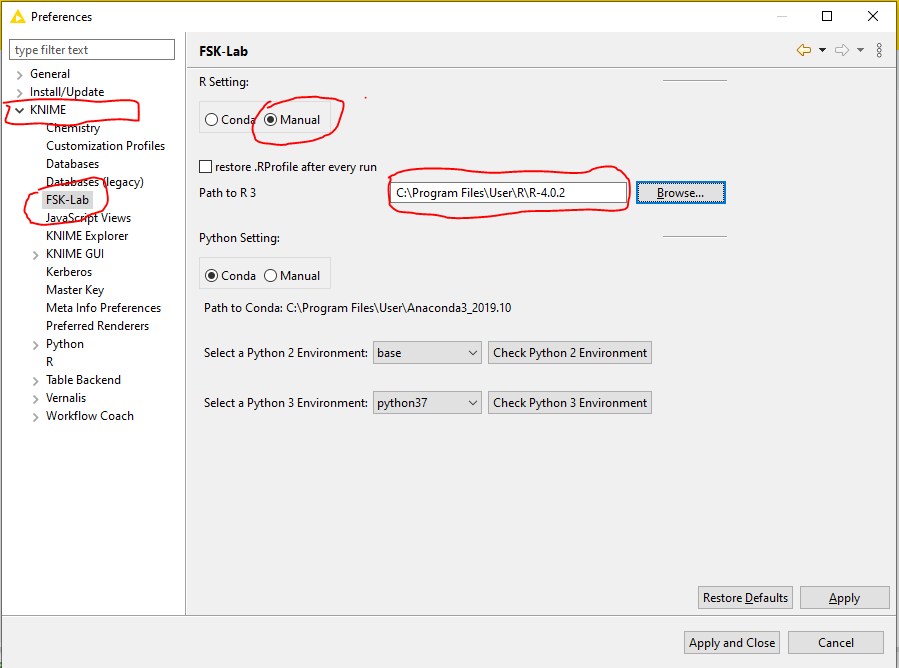Select Manual radio for R Setting
Viewport: 899px width, 668px height.
click(x=271, y=119)
